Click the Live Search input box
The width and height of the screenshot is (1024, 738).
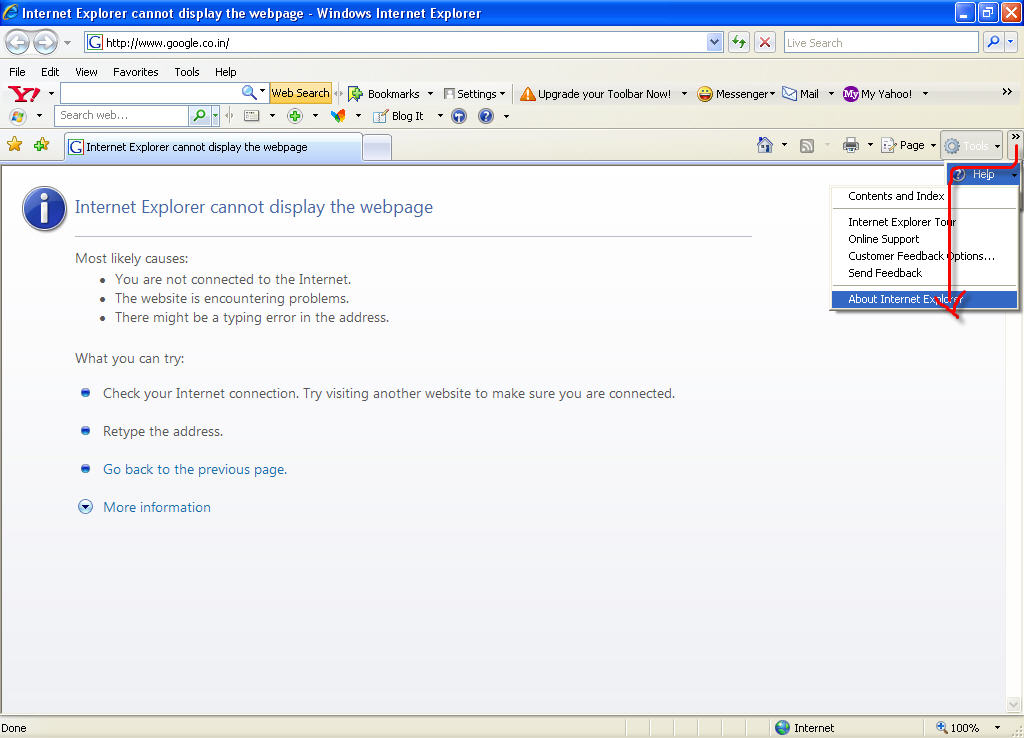[881, 42]
